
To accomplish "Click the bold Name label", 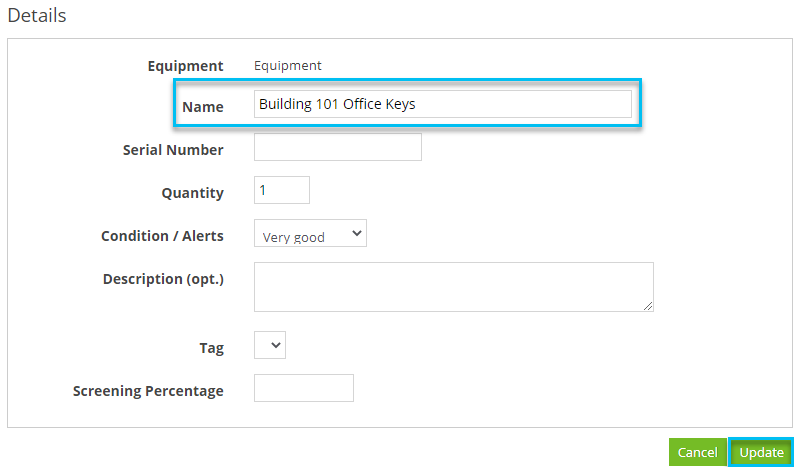I will [203, 107].
